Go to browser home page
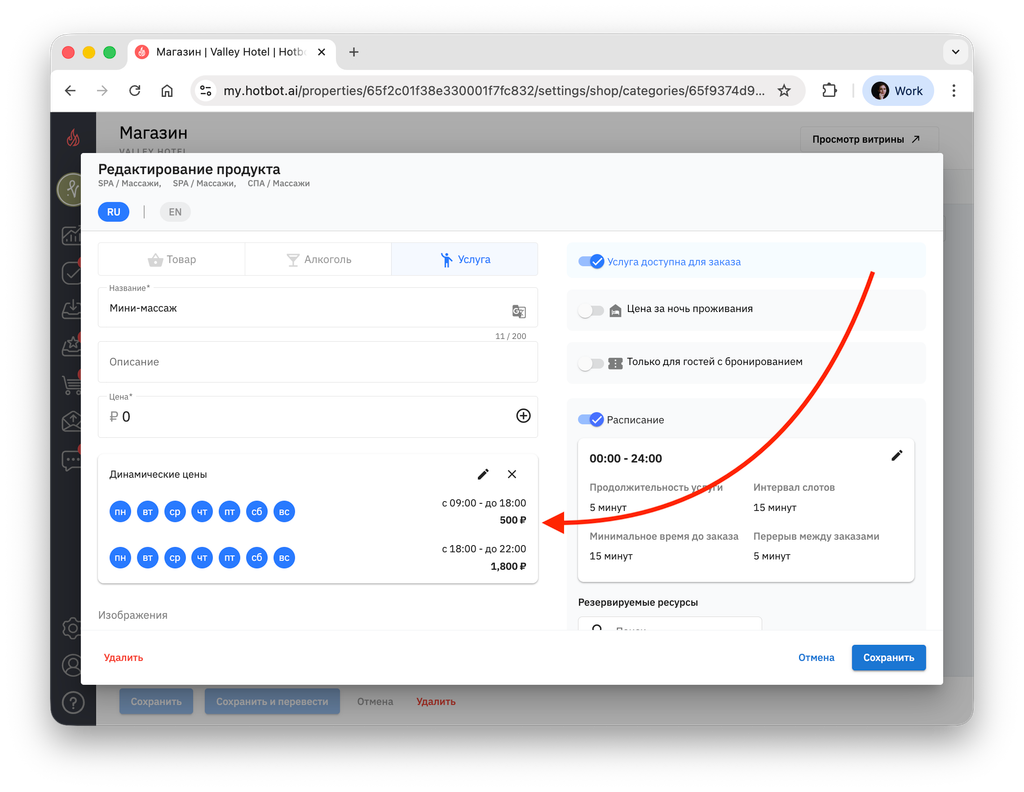The image size is (1024, 792). click(167, 91)
